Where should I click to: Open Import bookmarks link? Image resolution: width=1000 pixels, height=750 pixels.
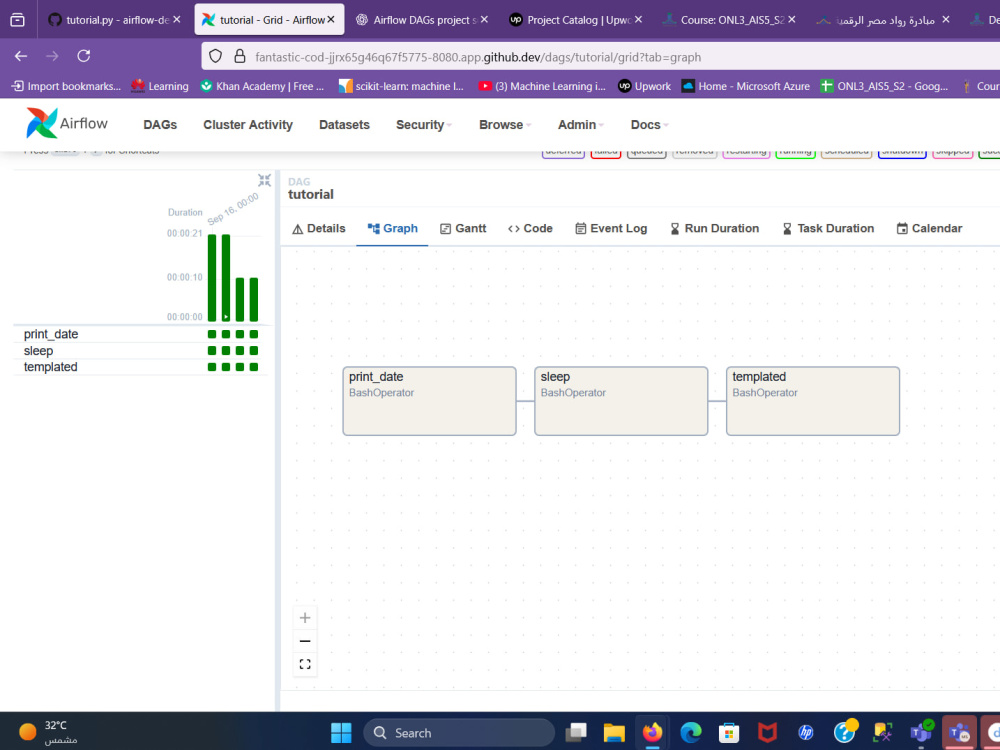(66, 86)
